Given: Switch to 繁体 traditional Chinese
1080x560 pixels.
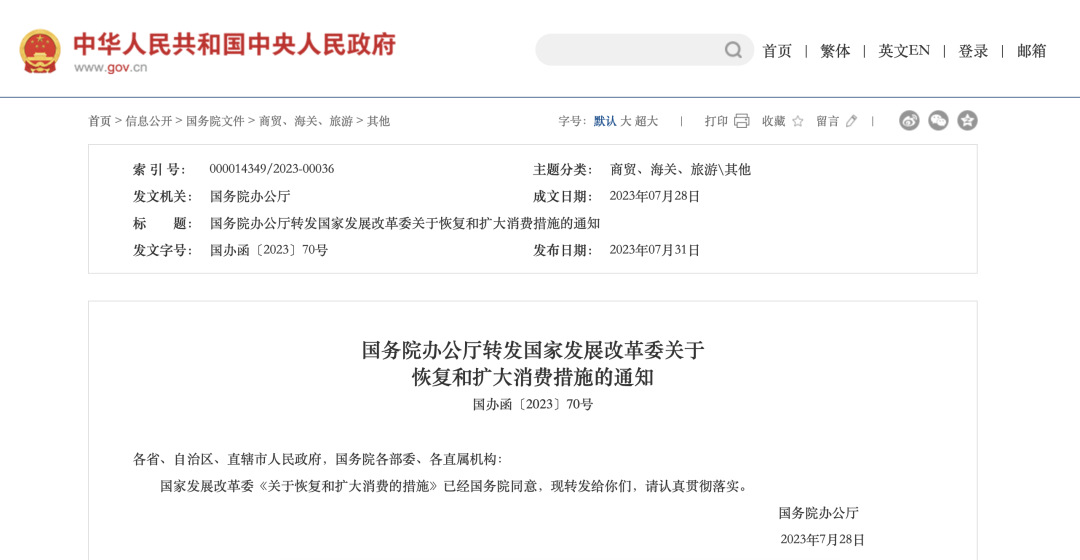Looking at the screenshot, I should click(835, 51).
